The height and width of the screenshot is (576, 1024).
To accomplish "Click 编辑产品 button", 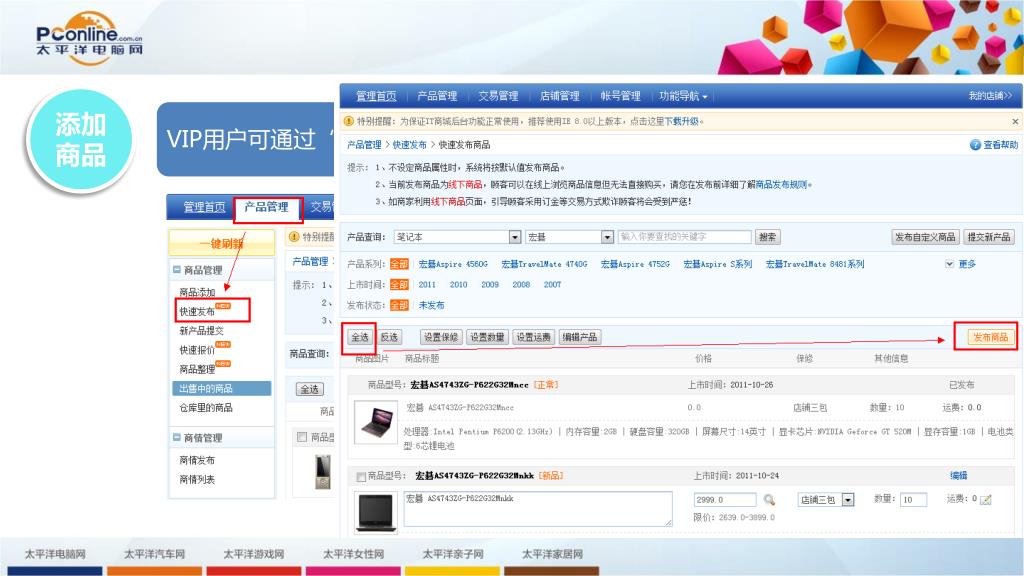I will (579, 338).
